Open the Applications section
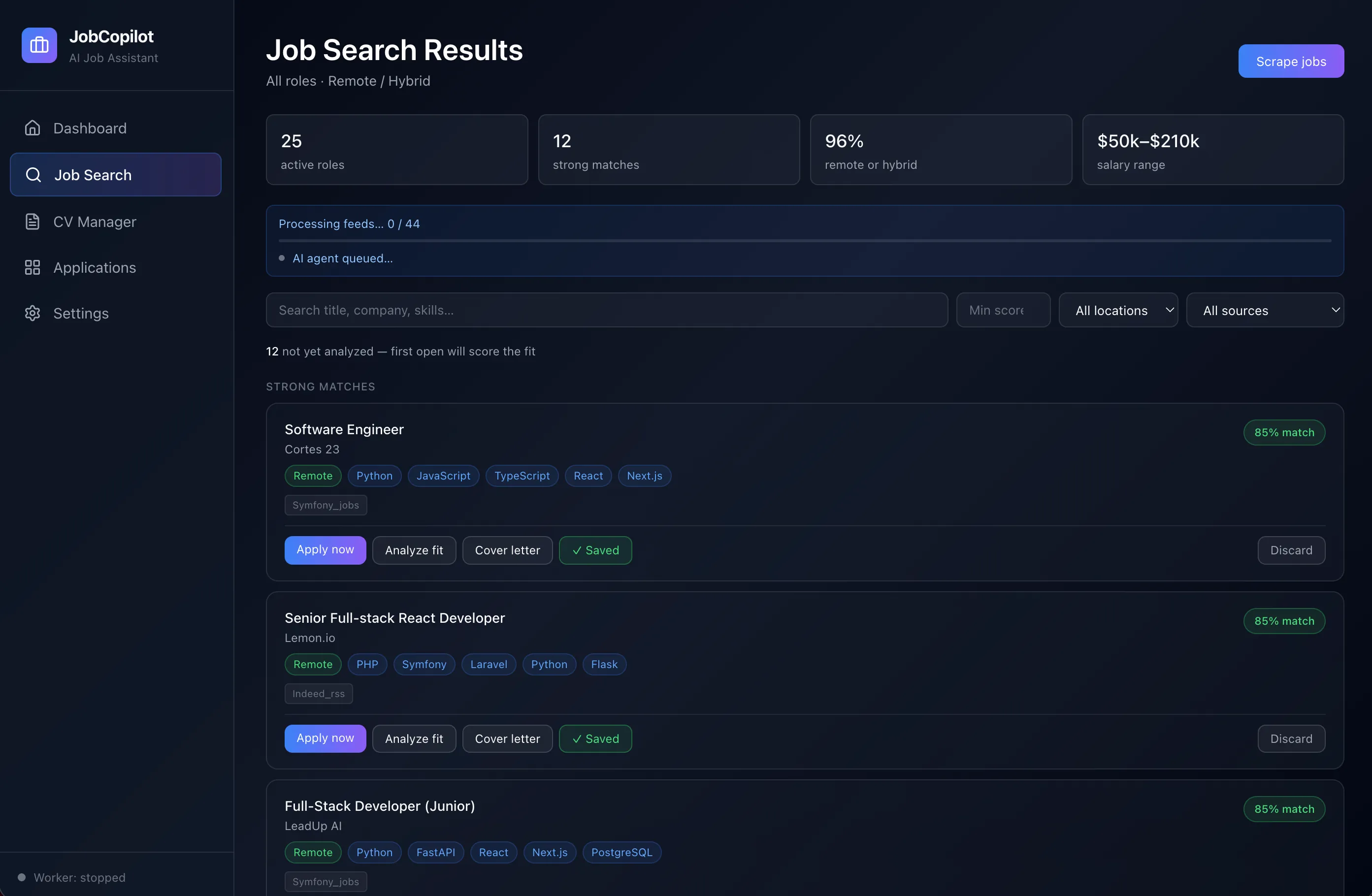Image resolution: width=1372 pixels, height=896 pixels. pyautogui.click(x=115, y=267)
